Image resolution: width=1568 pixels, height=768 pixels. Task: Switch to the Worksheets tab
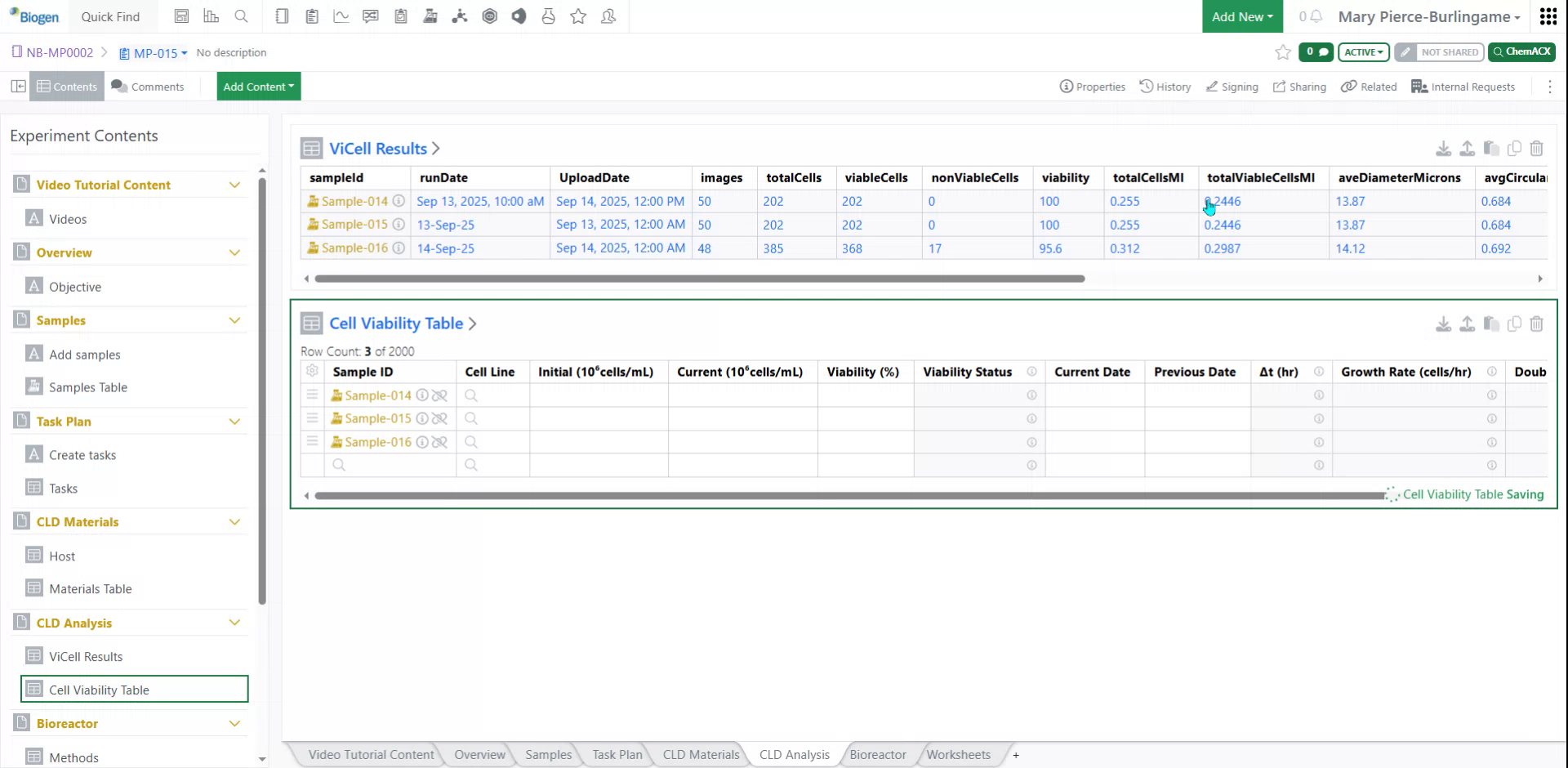coord(959,755)
